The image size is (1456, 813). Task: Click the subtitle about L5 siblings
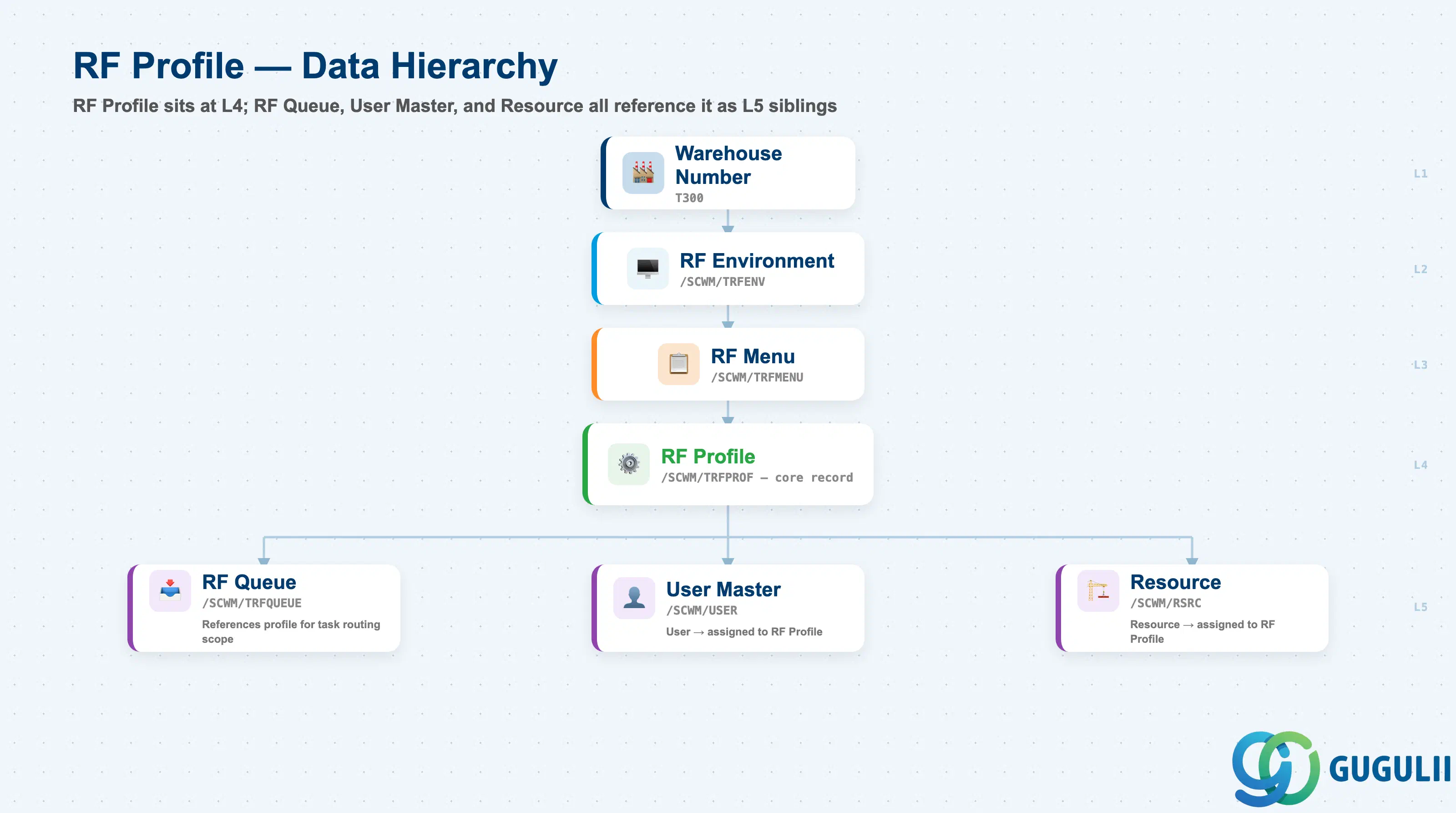455,106
